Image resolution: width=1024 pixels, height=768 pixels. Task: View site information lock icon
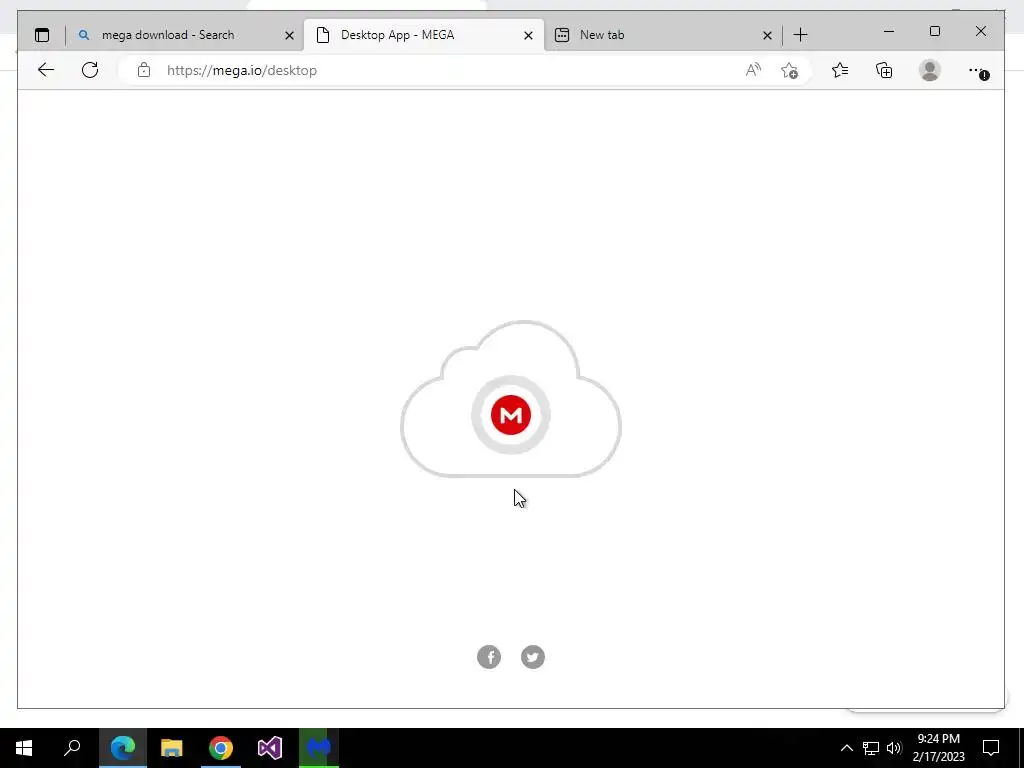pyautogui.click(x=144, y=70)
